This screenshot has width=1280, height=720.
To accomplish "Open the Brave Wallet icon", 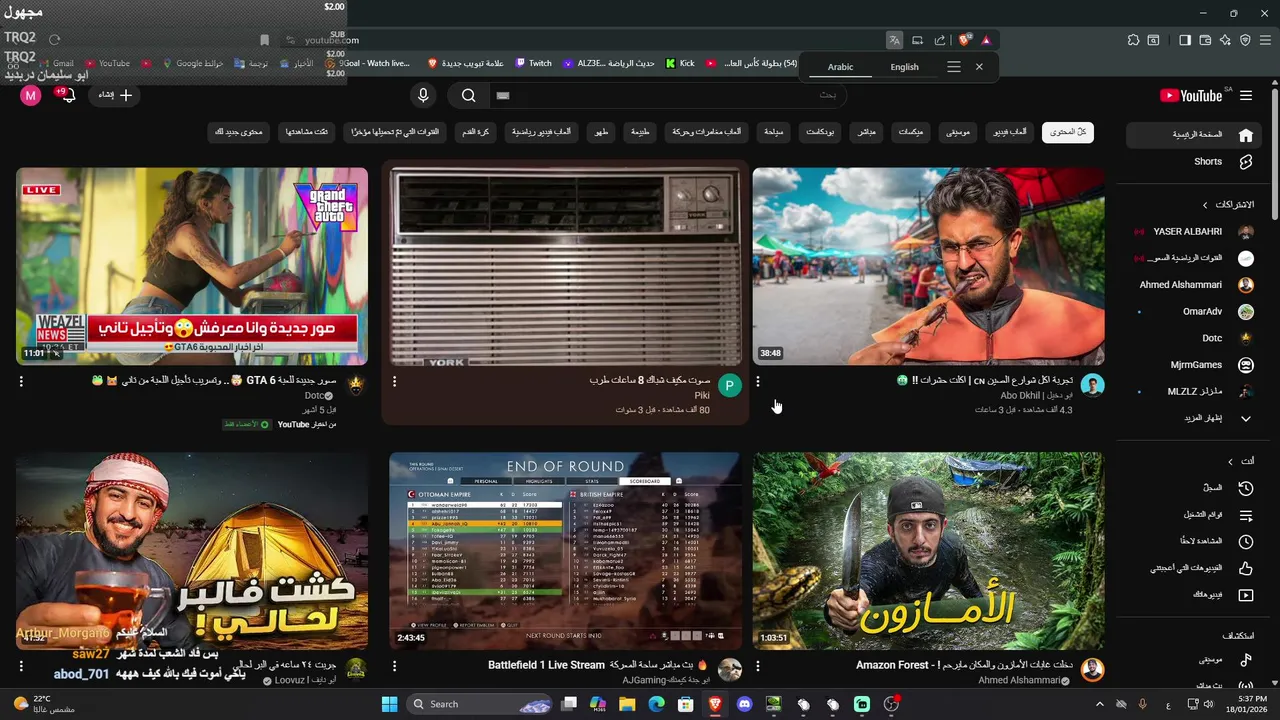I will (x=1205, y=40).
